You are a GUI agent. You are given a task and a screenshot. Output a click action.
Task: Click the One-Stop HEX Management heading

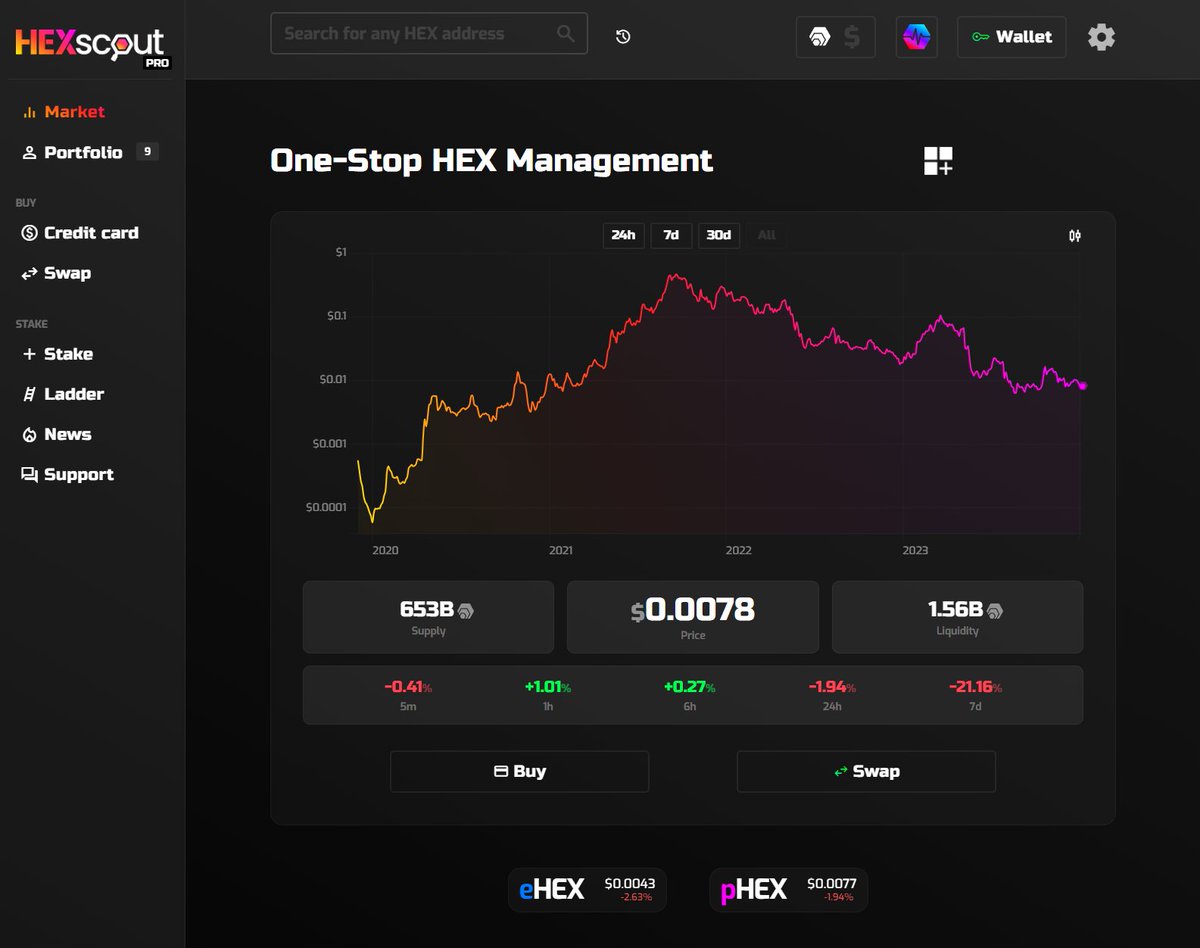pos(492,161)
